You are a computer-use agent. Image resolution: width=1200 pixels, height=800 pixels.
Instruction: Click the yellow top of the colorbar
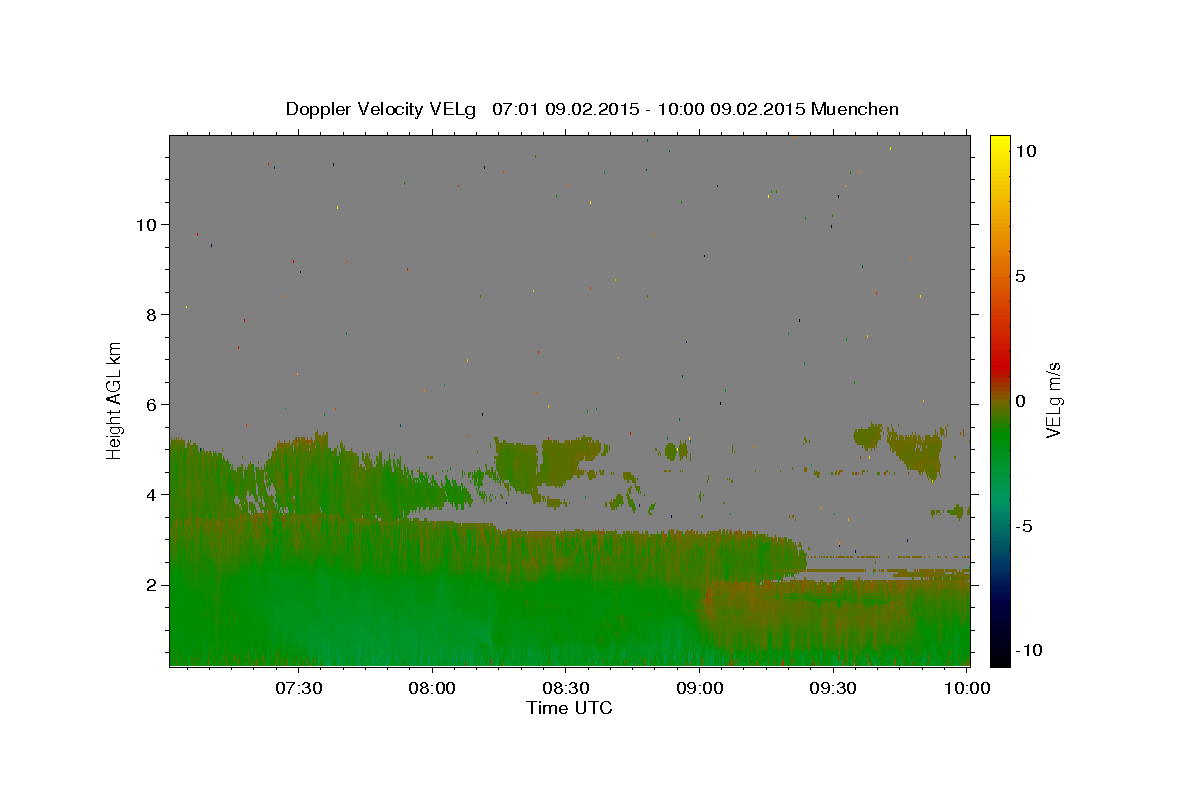[x=1000, y=145]
